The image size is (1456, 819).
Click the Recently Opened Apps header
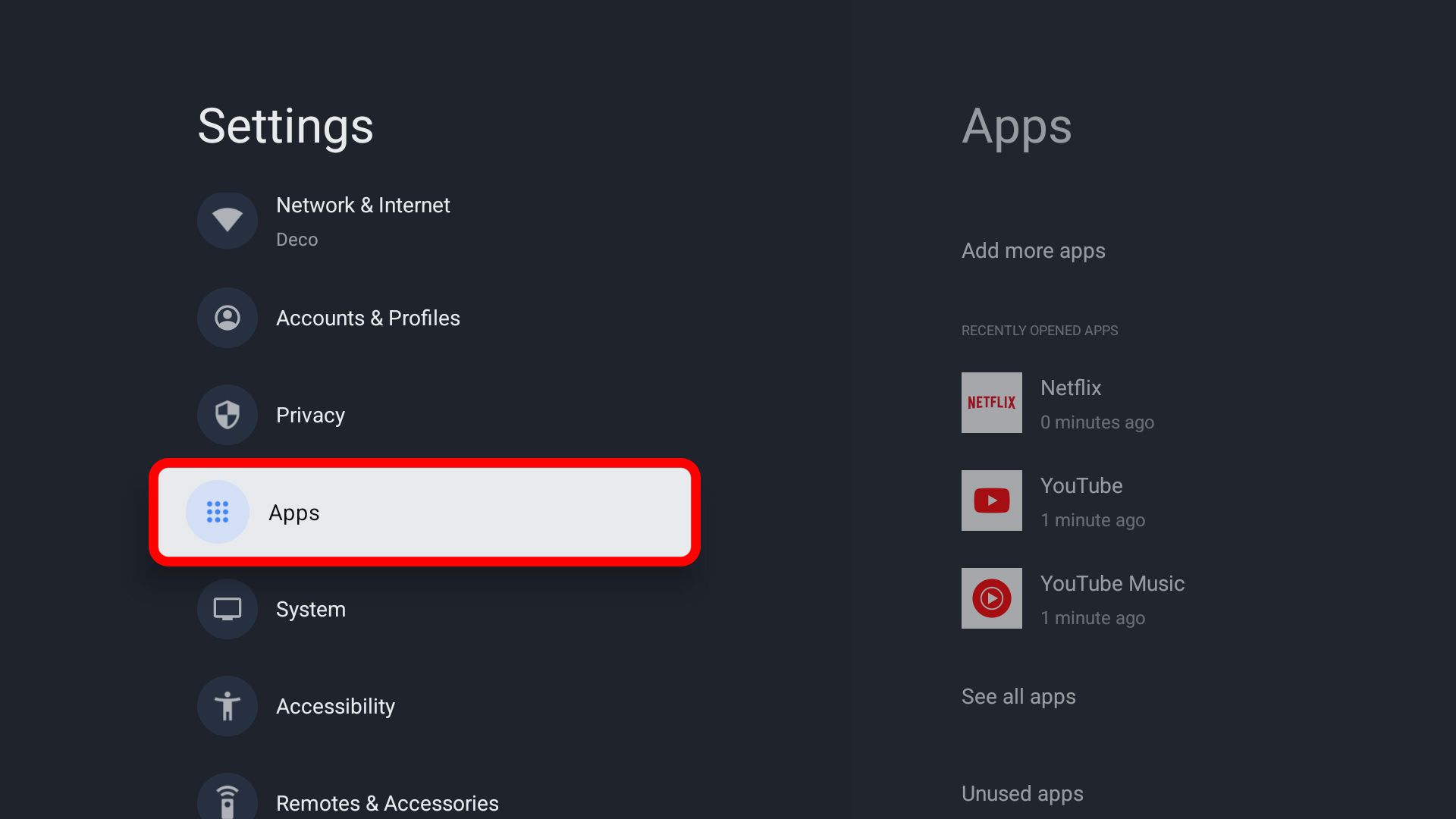(1040, 331)
